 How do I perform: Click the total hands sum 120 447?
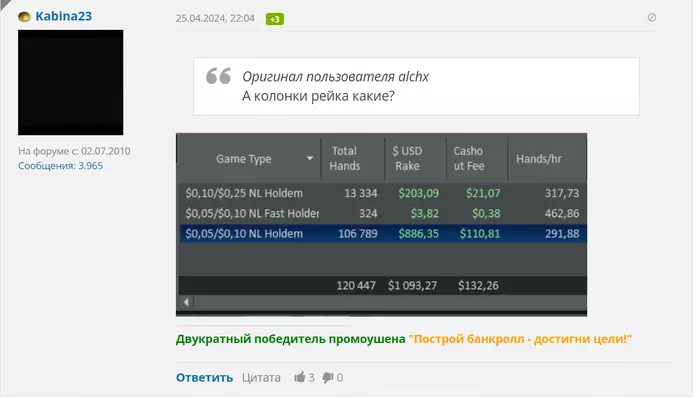coord(356,286)
